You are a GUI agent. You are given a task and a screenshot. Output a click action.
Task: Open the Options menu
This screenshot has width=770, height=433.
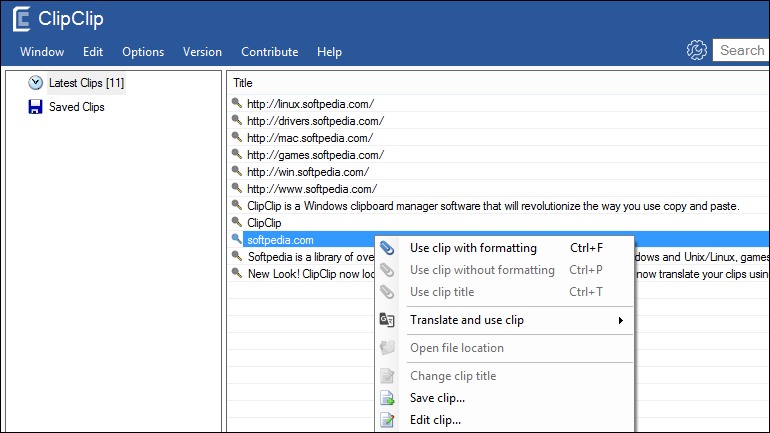[143, 52]
